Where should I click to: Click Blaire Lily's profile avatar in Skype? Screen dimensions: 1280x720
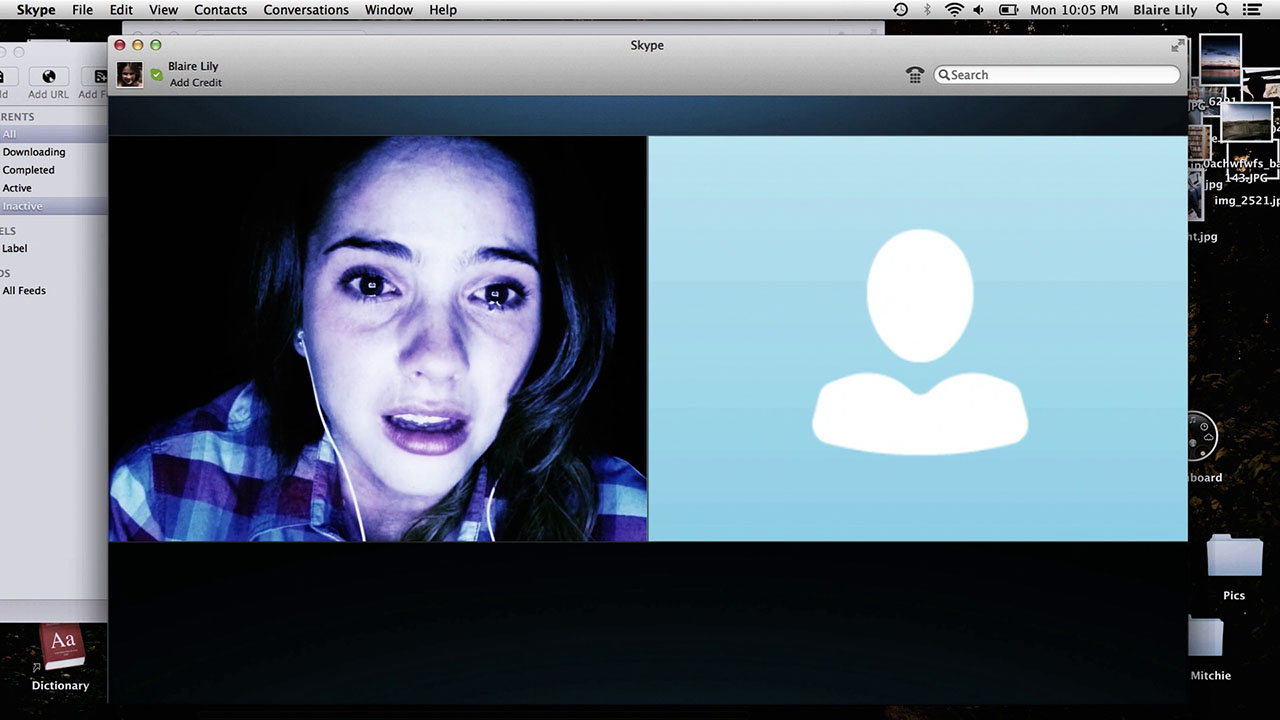[129, 75]
